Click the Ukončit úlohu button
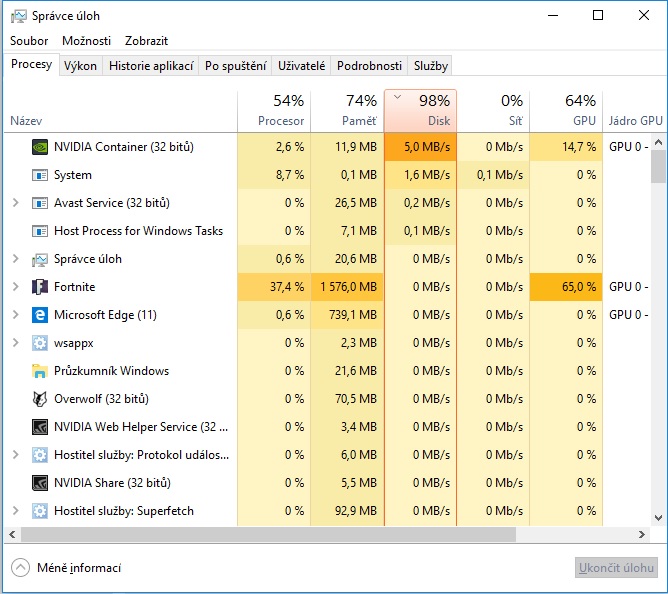668x594 pixels. click(616, 568)
